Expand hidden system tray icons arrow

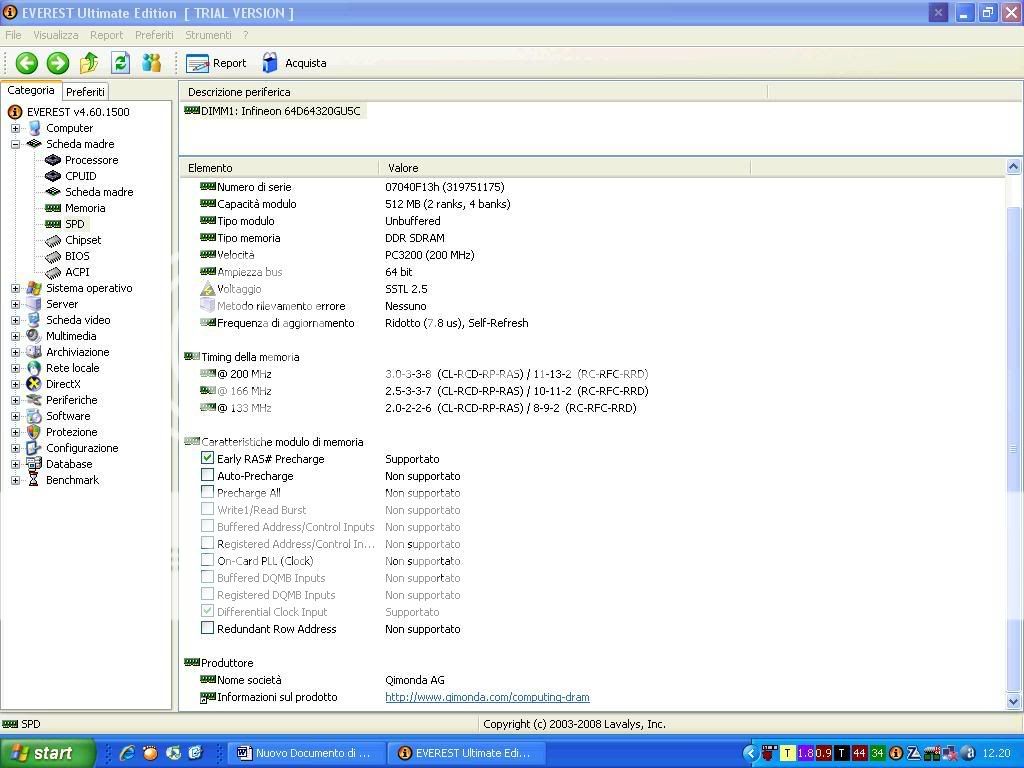tap(751, 753)
